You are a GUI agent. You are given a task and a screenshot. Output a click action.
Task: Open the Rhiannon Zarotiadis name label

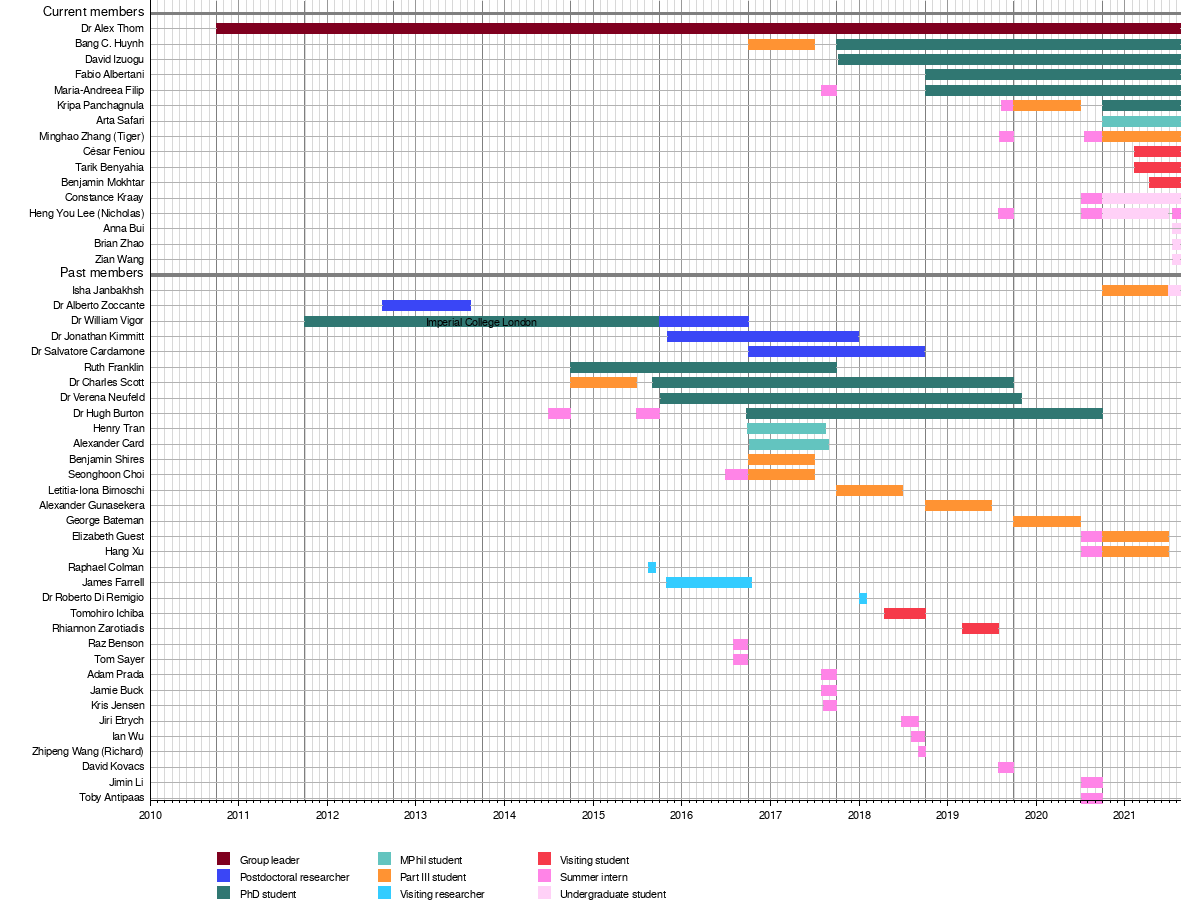(x=98, y=628)
